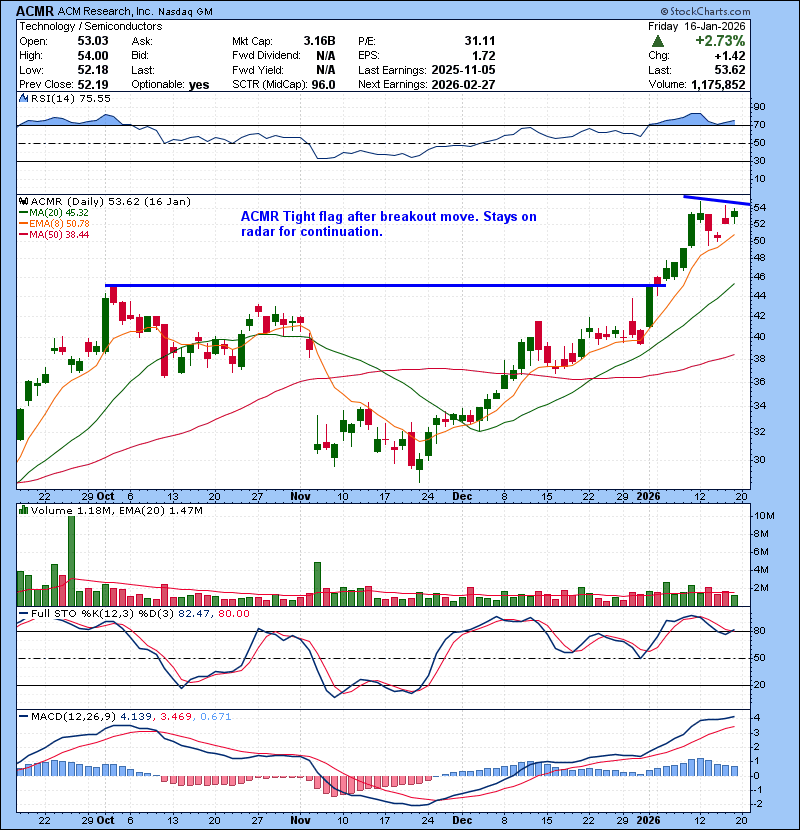Click the StockCharts.com copyright label

pos(705,11)
